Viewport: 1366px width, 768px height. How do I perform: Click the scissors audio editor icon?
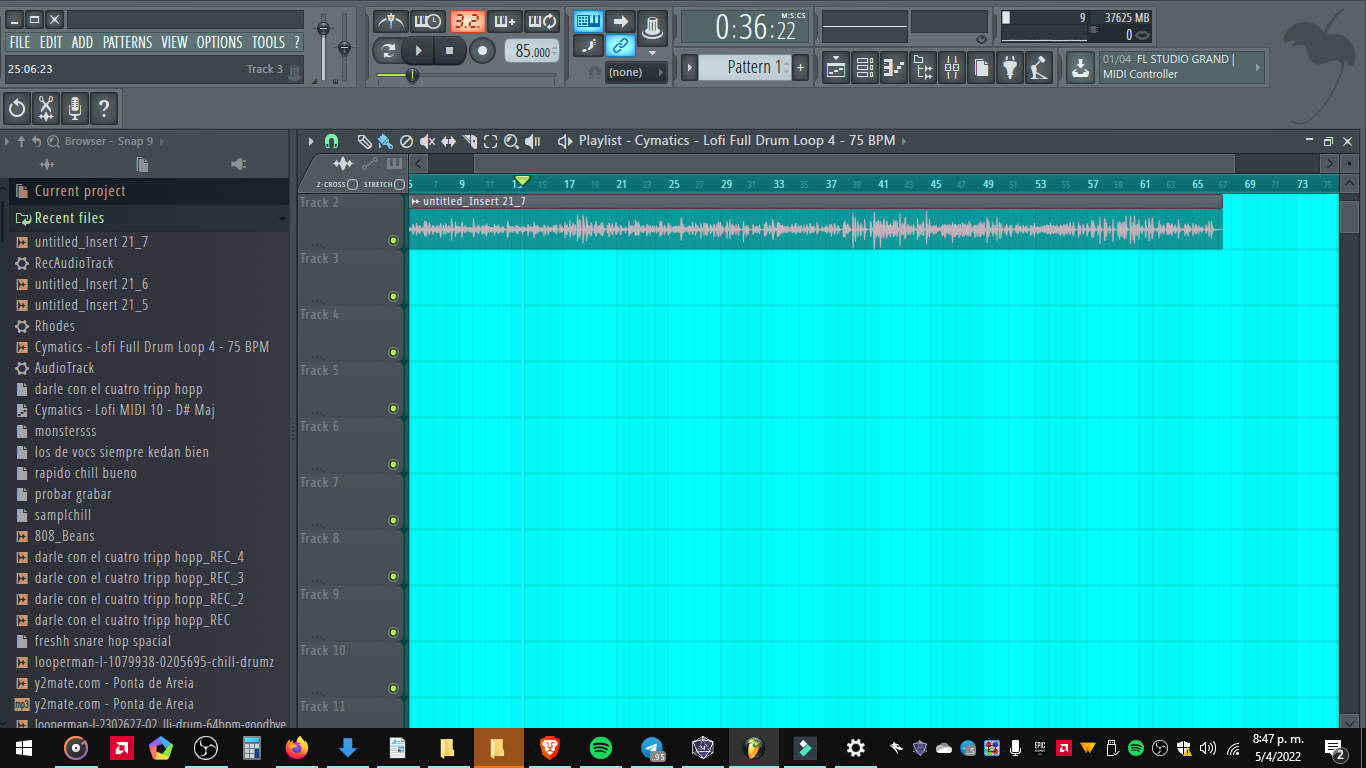pyautogui.click(x=46, y=108)
